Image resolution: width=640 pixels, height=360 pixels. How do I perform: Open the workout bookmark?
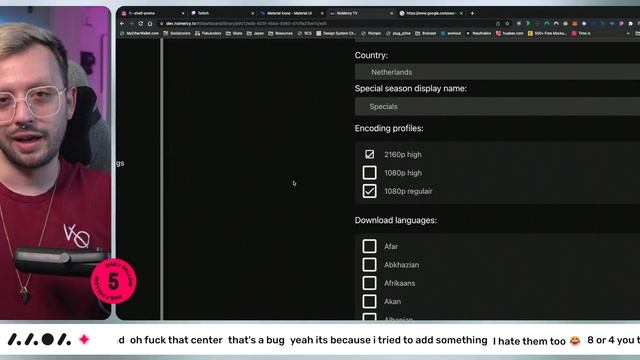pos(451,33)
